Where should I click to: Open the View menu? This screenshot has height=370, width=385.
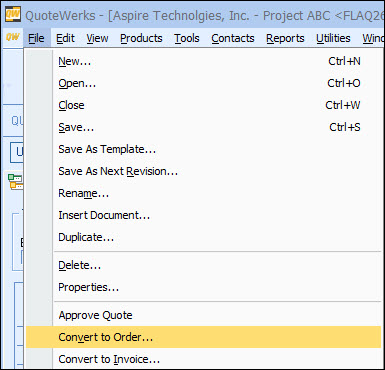click(97, 38)
